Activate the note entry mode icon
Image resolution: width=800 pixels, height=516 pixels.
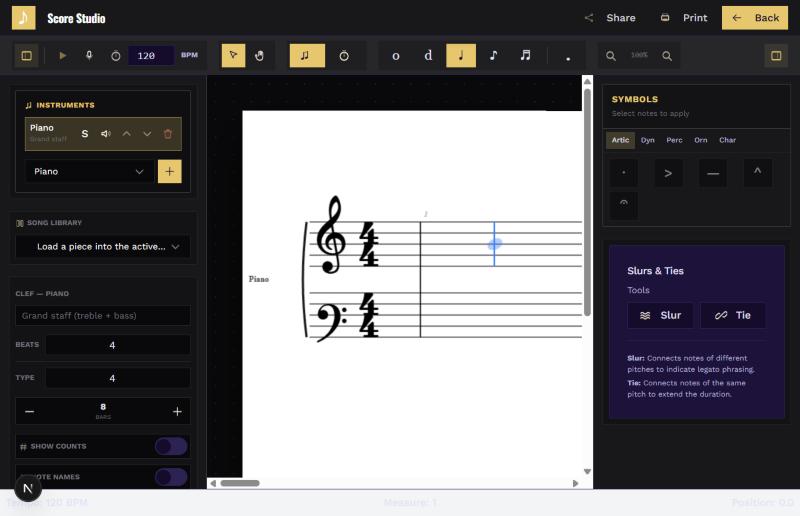[307, 56]
